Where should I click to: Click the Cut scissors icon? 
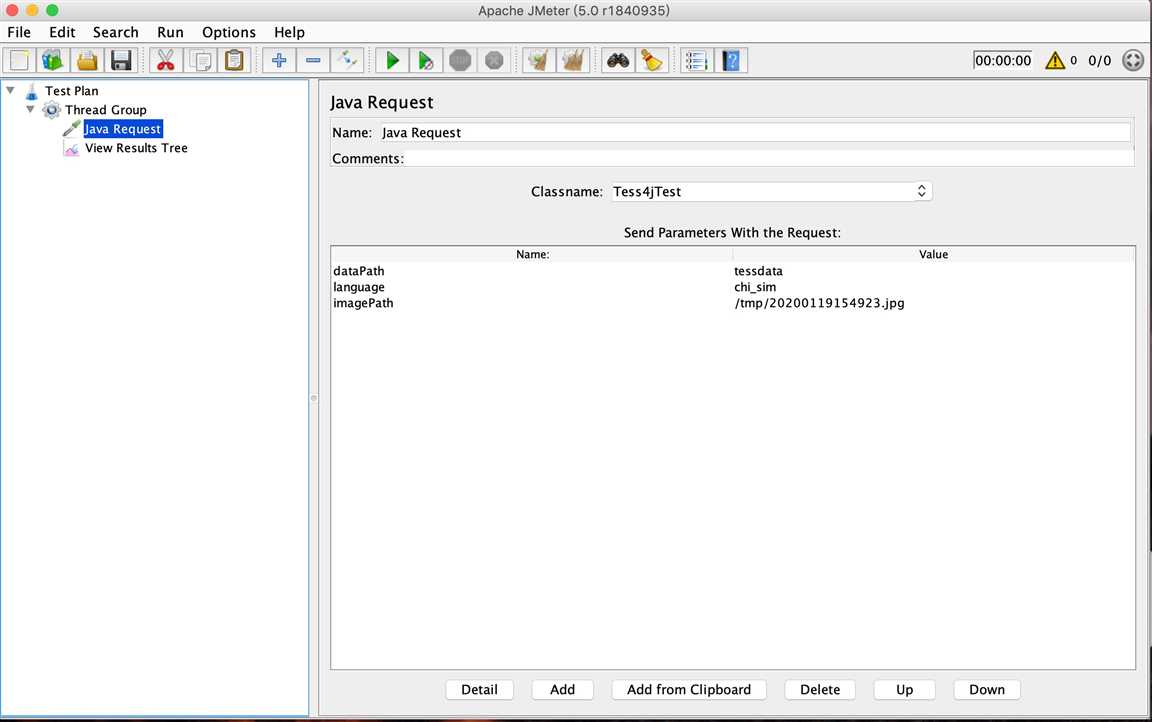tap(165, 60)
